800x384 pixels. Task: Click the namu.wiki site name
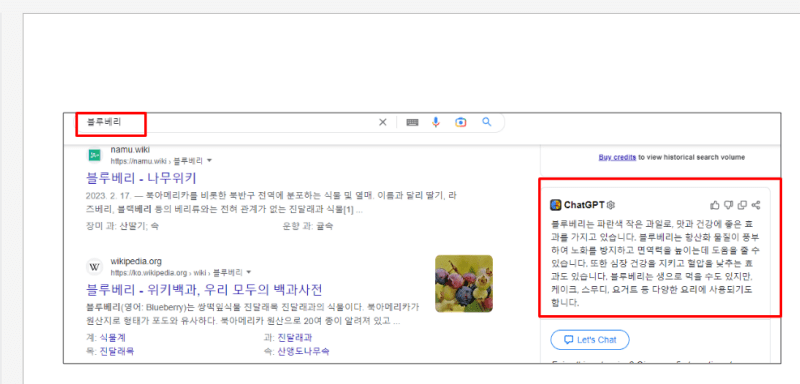pyautogui.click(x=130, y=150)
